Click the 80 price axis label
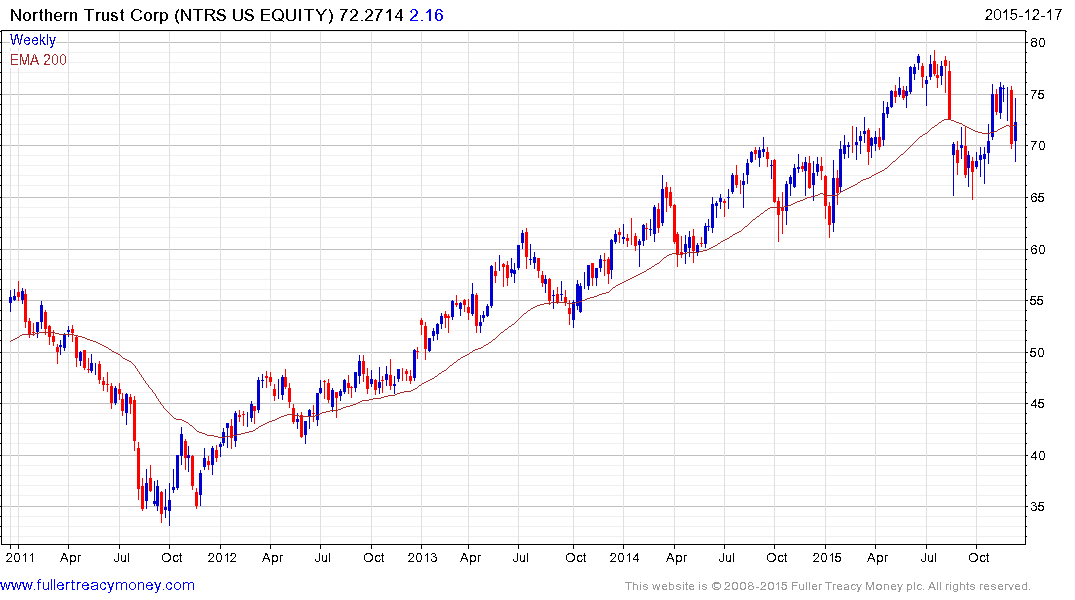 [x=1038, y=43]
